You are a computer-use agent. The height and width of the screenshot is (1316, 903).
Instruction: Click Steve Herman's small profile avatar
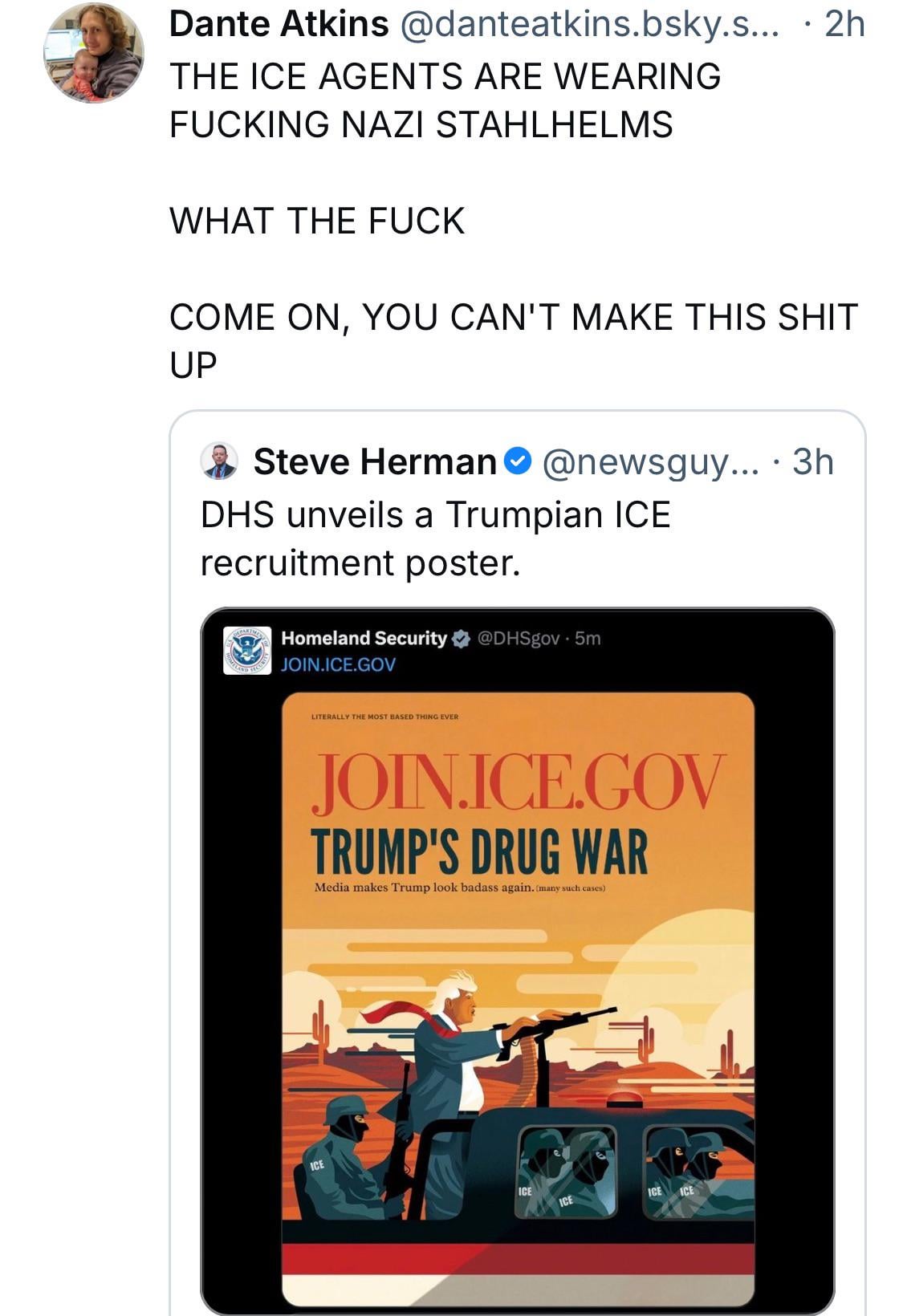click(218, 461)
